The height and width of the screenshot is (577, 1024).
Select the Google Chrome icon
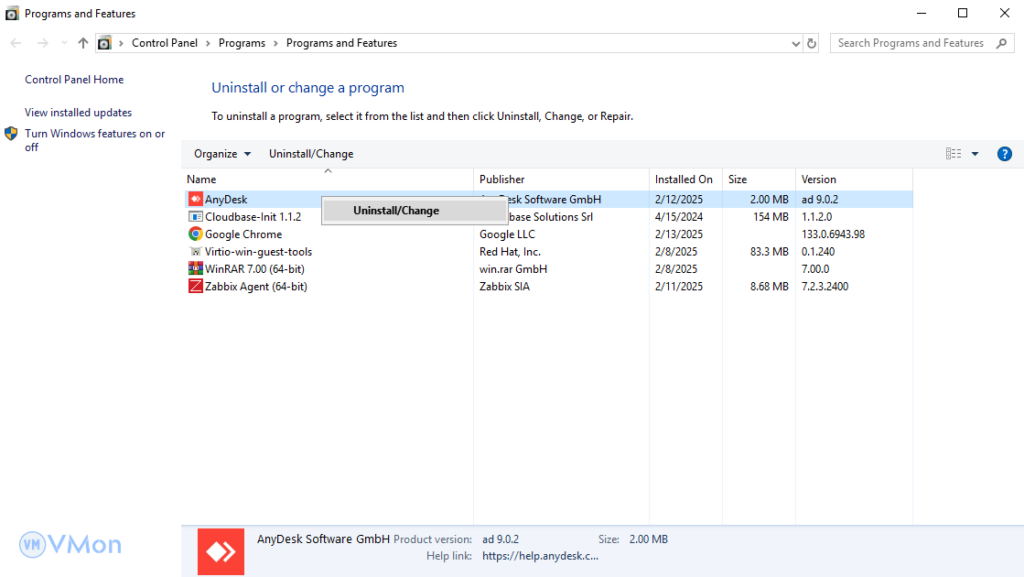(196, 234)
